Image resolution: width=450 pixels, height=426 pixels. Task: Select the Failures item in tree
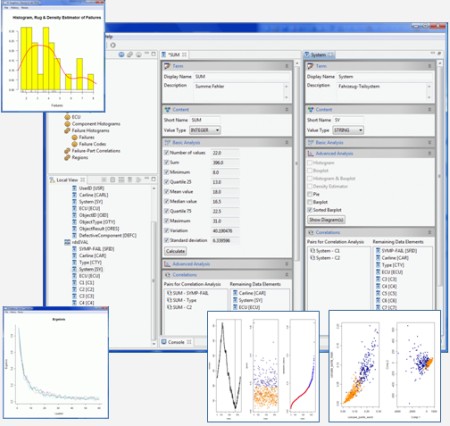click(87, 137)
